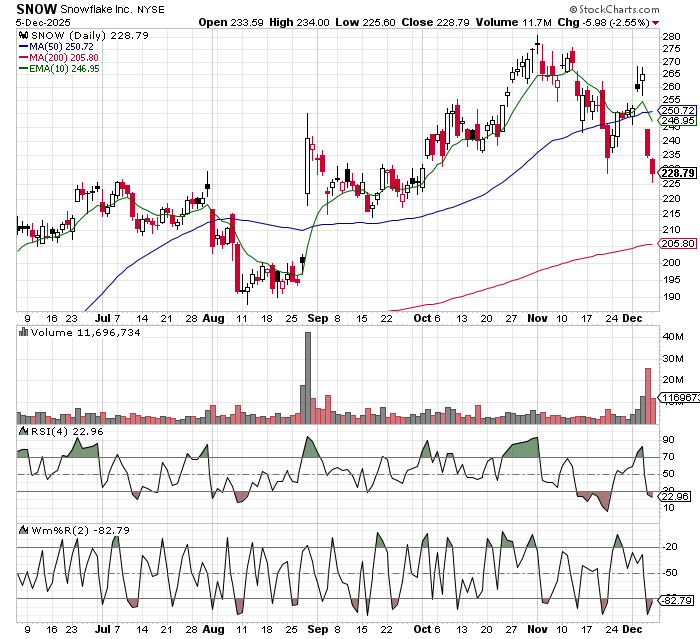Click the tallest gray volume bar in late August

[x=308, y=378]
